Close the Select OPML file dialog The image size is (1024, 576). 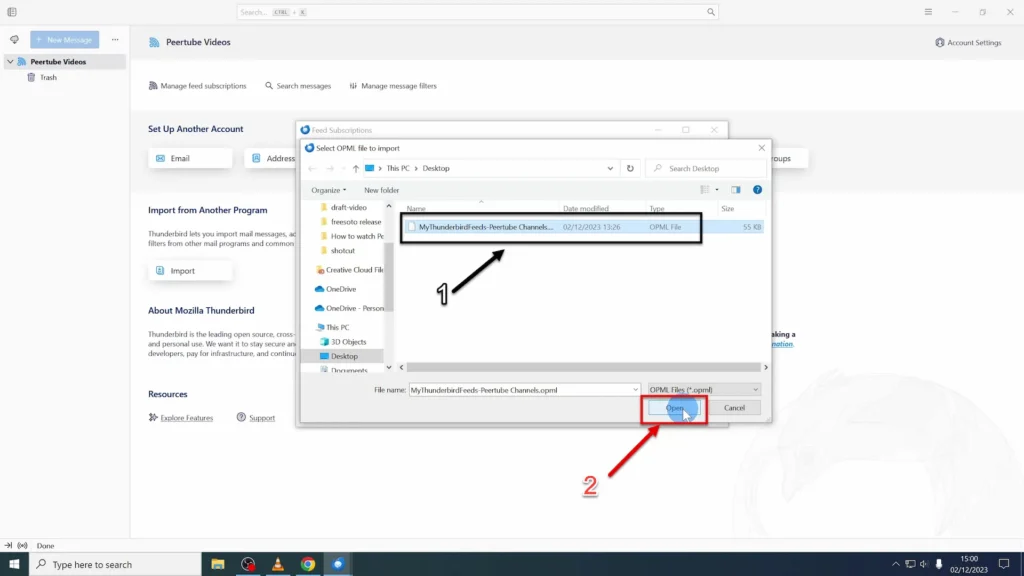tap(761, 148)
